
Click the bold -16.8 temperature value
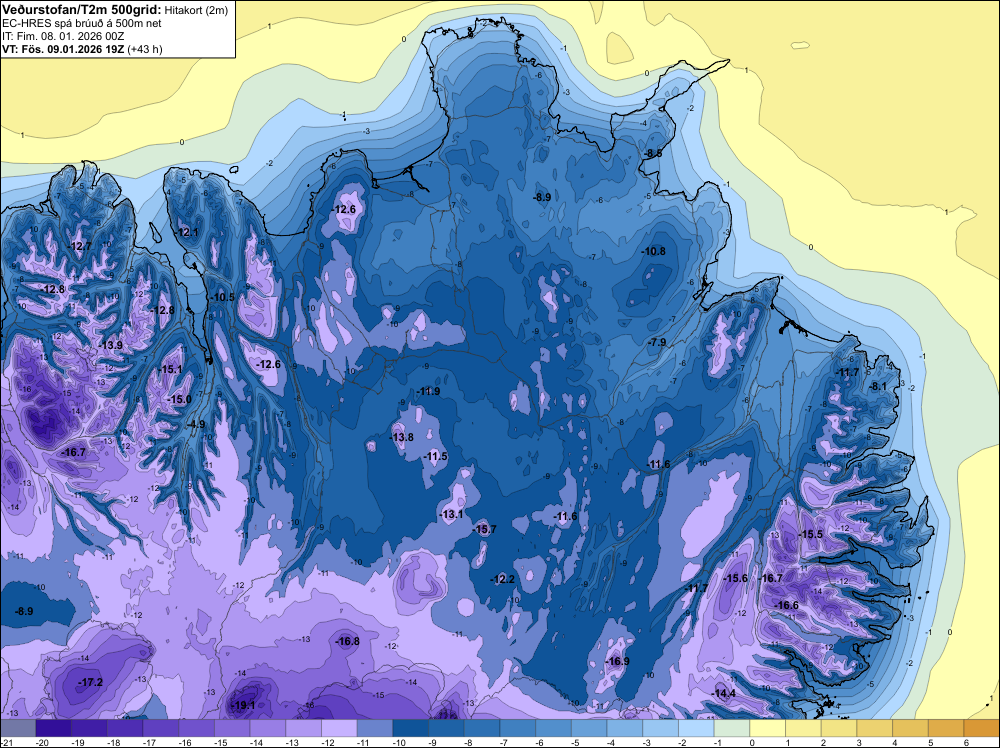pyautogui.click(x=347, y=641)
